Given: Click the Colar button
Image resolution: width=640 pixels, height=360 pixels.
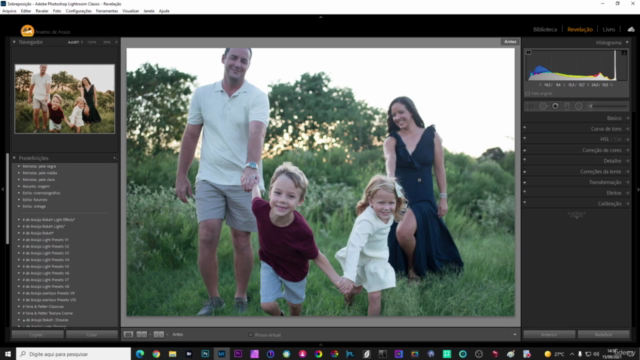Looking at the screenshot, I should [92, 334].
